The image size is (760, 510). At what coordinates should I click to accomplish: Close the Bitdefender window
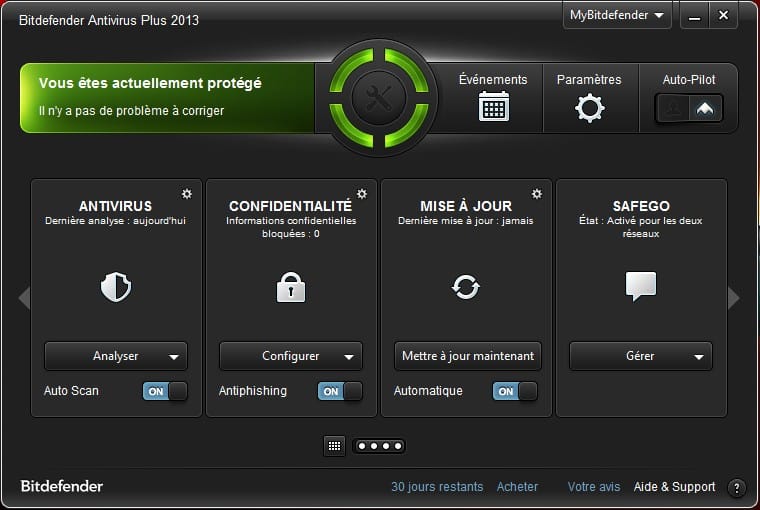coord(723,16)
